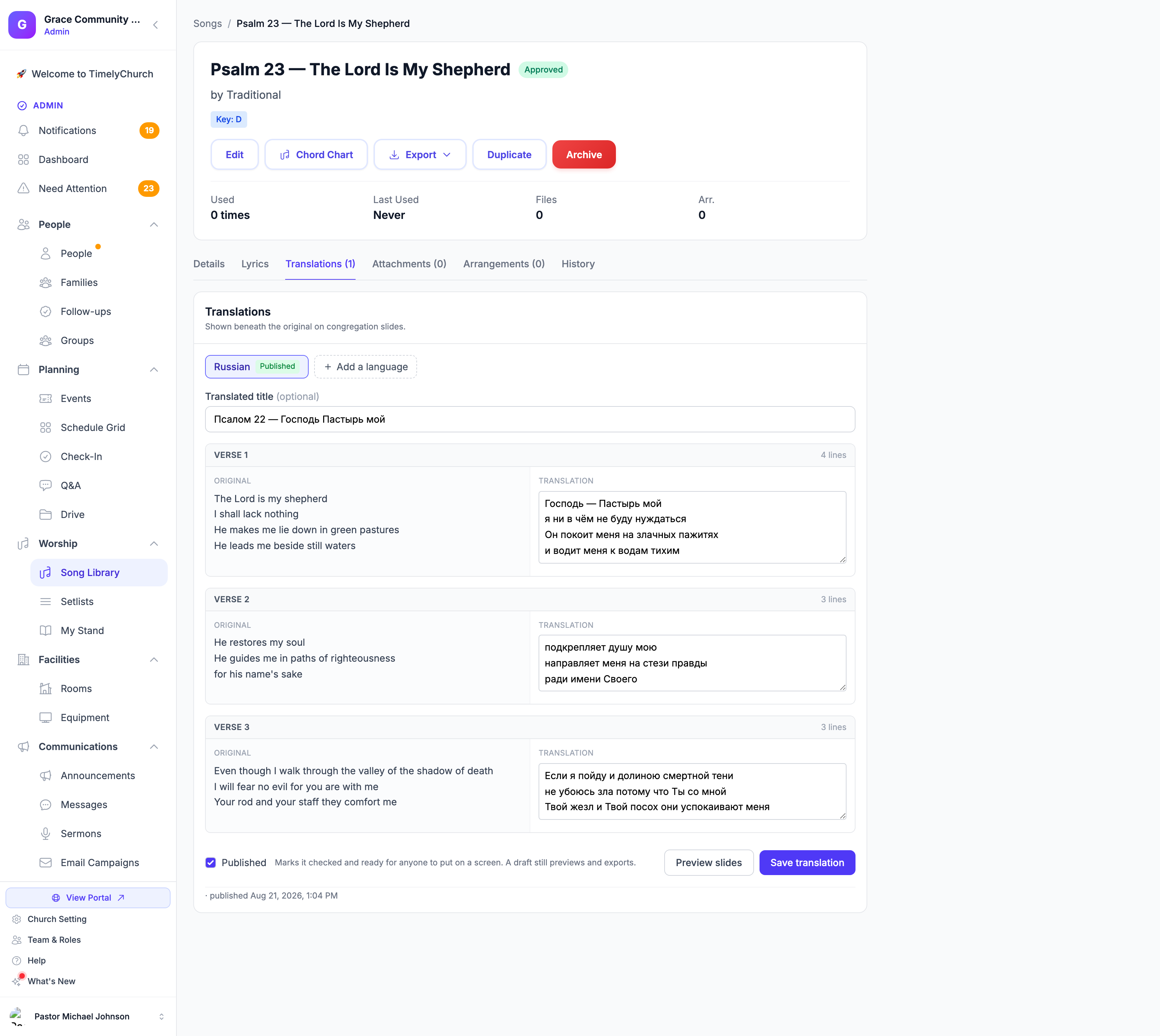Open the Chord Chart
The width and height of the screenshot is (1160, 1036).
316,155
